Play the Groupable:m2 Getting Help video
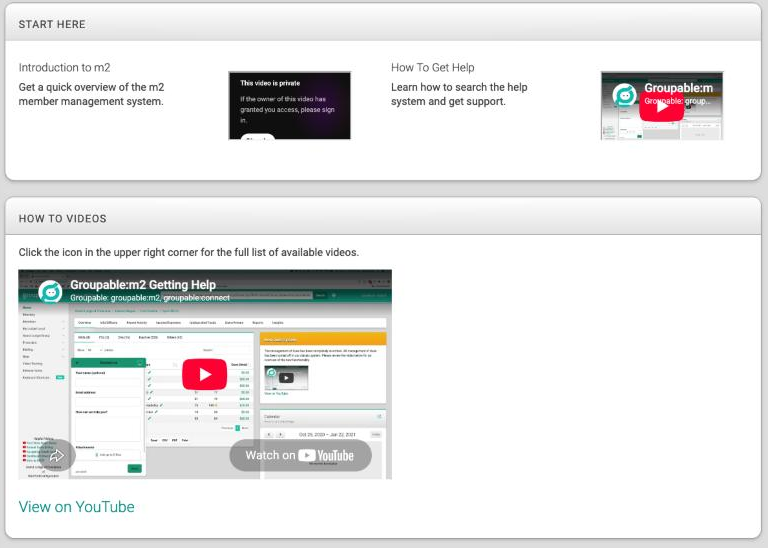This screenshot has height=548, width=768. pos(204,374)
